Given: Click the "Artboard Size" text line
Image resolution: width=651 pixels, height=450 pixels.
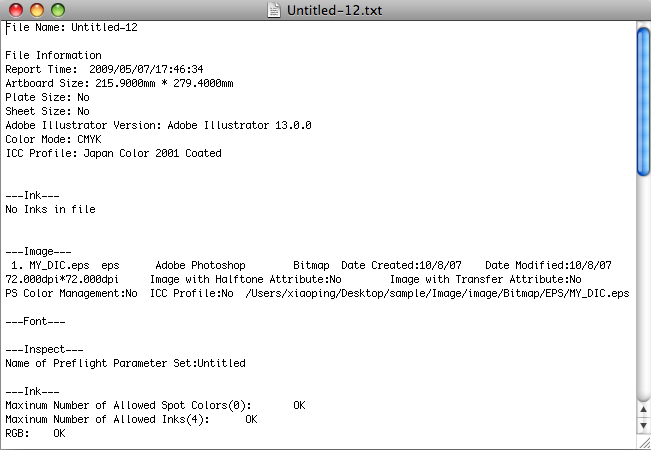Looking at the screenshot, I should point(119,84).
